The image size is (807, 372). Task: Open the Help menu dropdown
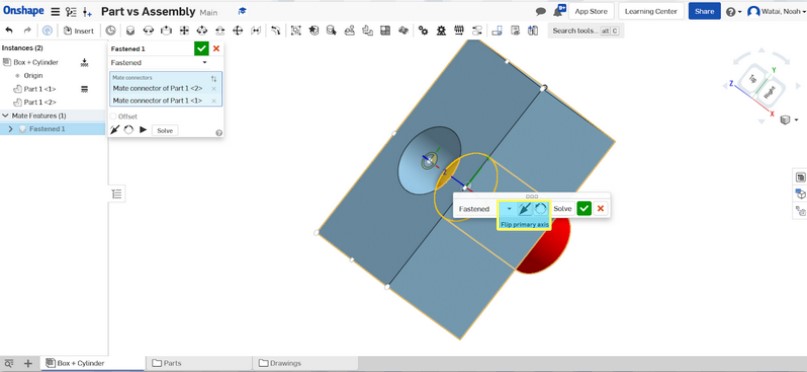click(733, 11)
